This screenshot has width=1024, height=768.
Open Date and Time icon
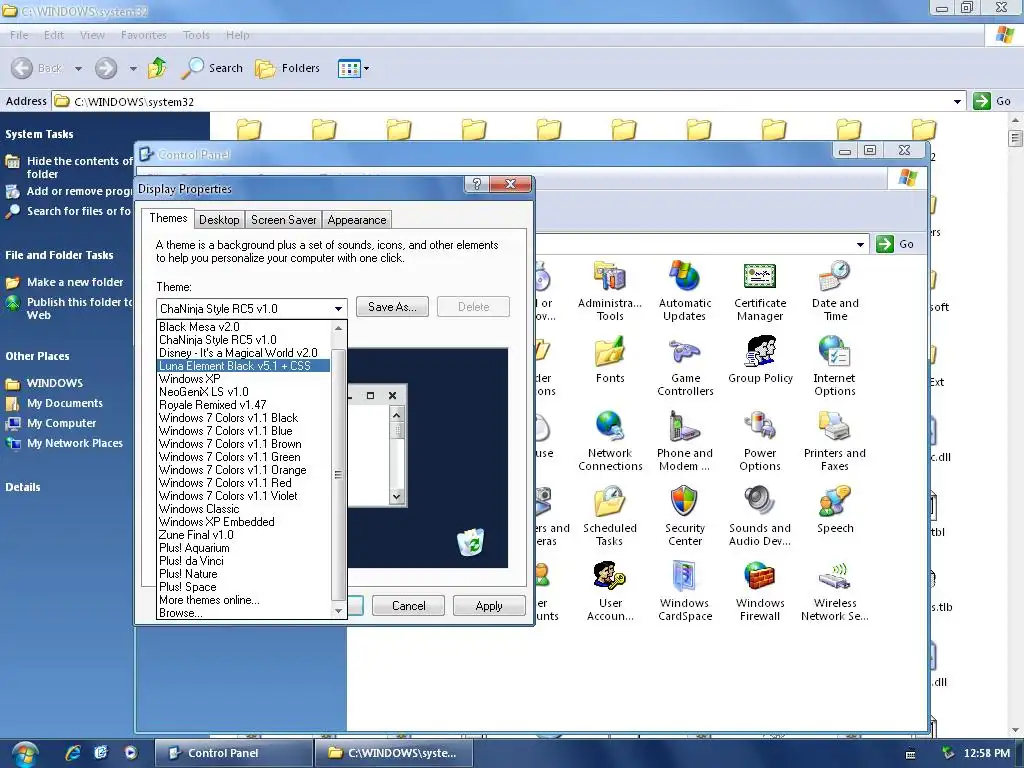835,291
